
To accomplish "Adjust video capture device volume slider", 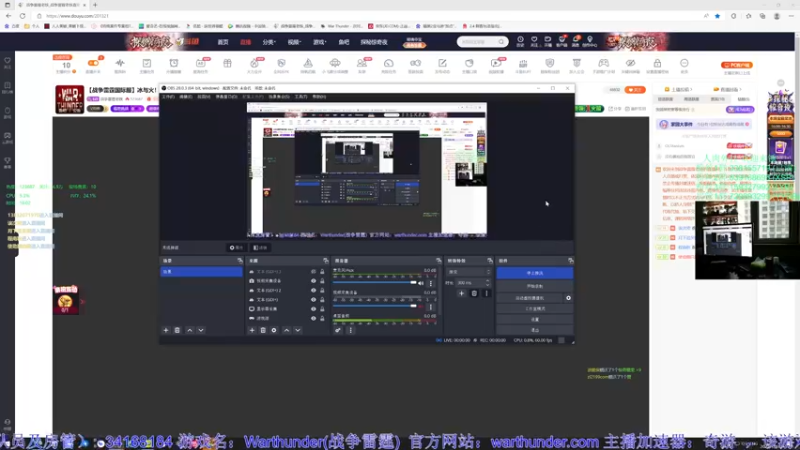I will coord(375,306).
